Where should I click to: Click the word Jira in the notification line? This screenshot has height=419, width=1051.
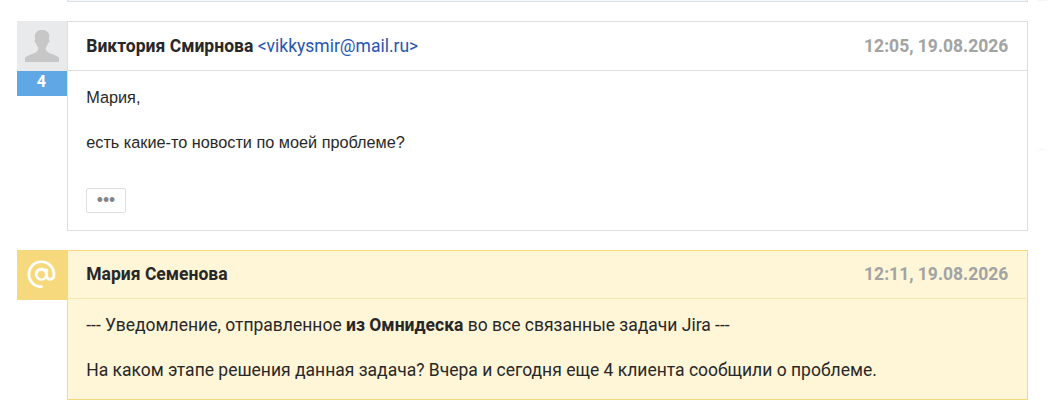(x=696, y=326)
